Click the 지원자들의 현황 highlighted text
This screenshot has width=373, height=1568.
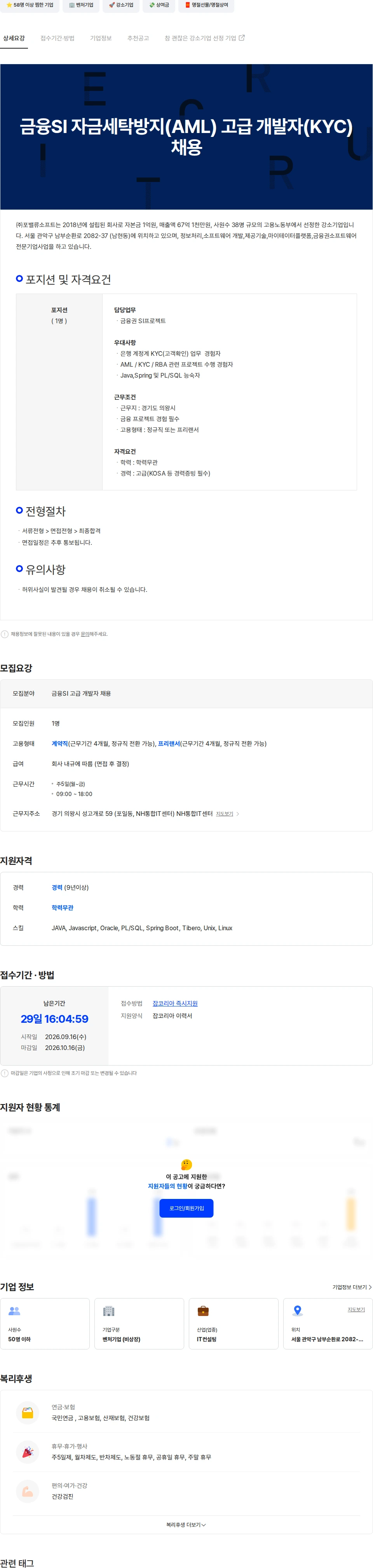pos(167,1186)
